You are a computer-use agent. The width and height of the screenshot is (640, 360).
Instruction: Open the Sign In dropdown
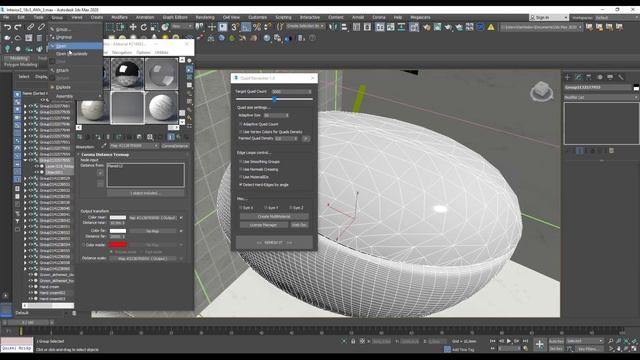[549, 18]
